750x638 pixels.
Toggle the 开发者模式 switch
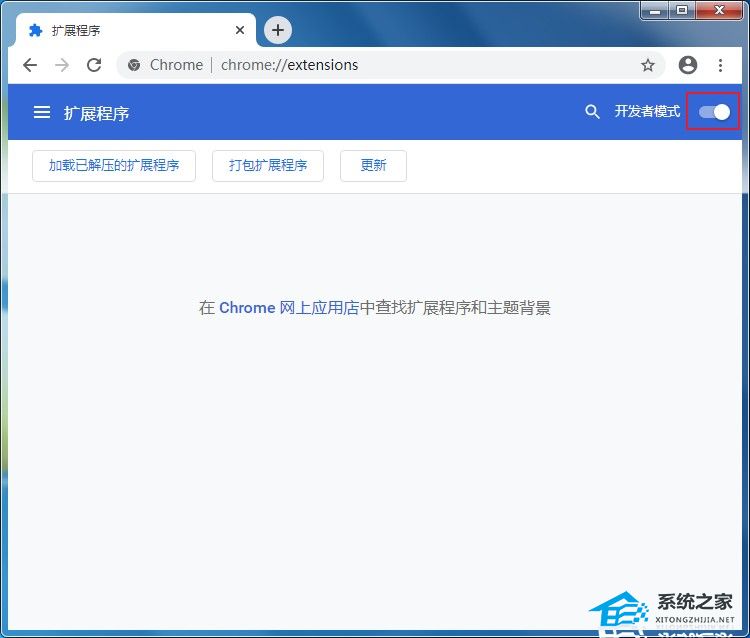[714, 112]
